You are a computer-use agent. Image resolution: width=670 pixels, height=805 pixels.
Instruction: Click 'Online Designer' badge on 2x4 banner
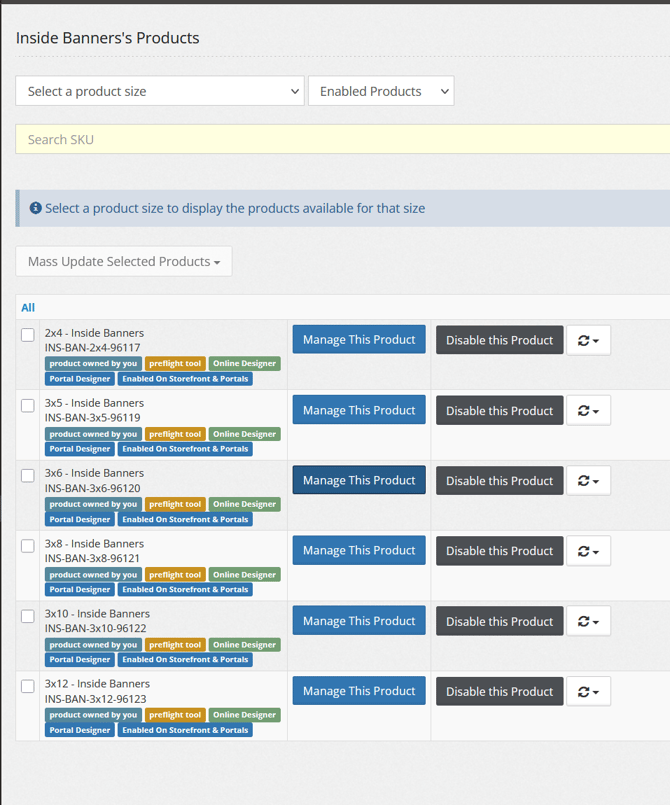[244, 364]
